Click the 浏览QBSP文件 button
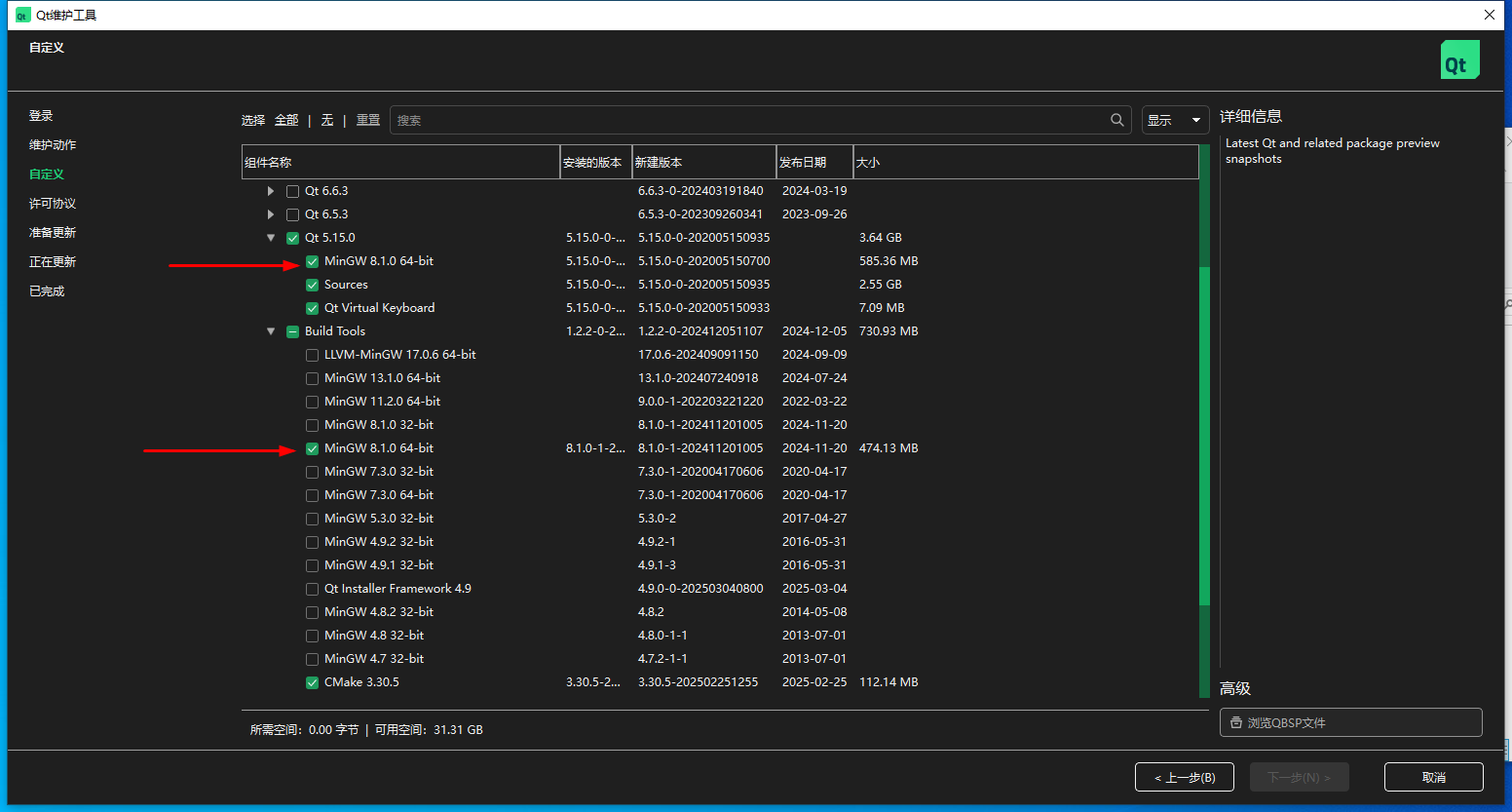The image size is (1512, 812). (x=1351, y=722)
